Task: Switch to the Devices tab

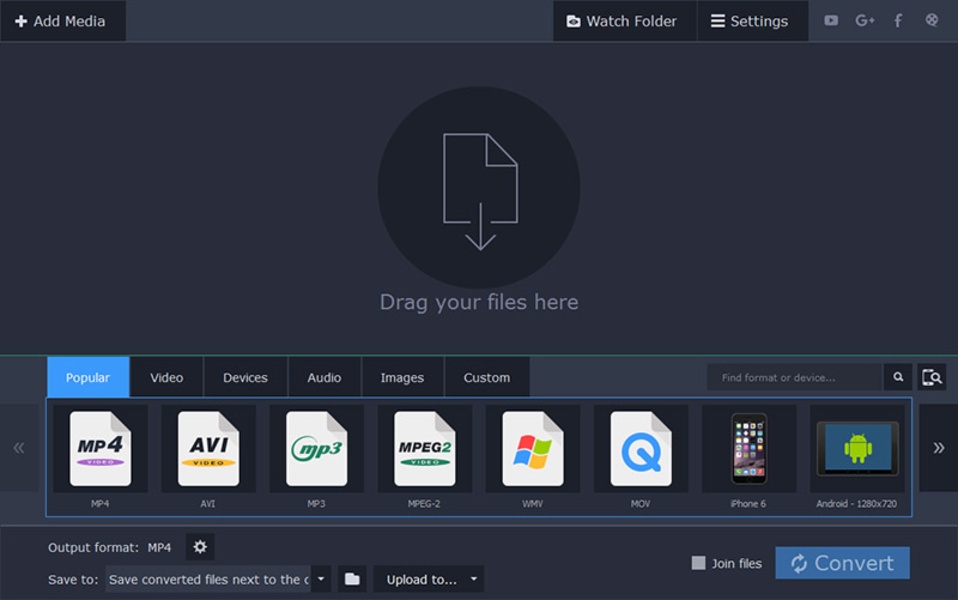Action: click(244, 377)
